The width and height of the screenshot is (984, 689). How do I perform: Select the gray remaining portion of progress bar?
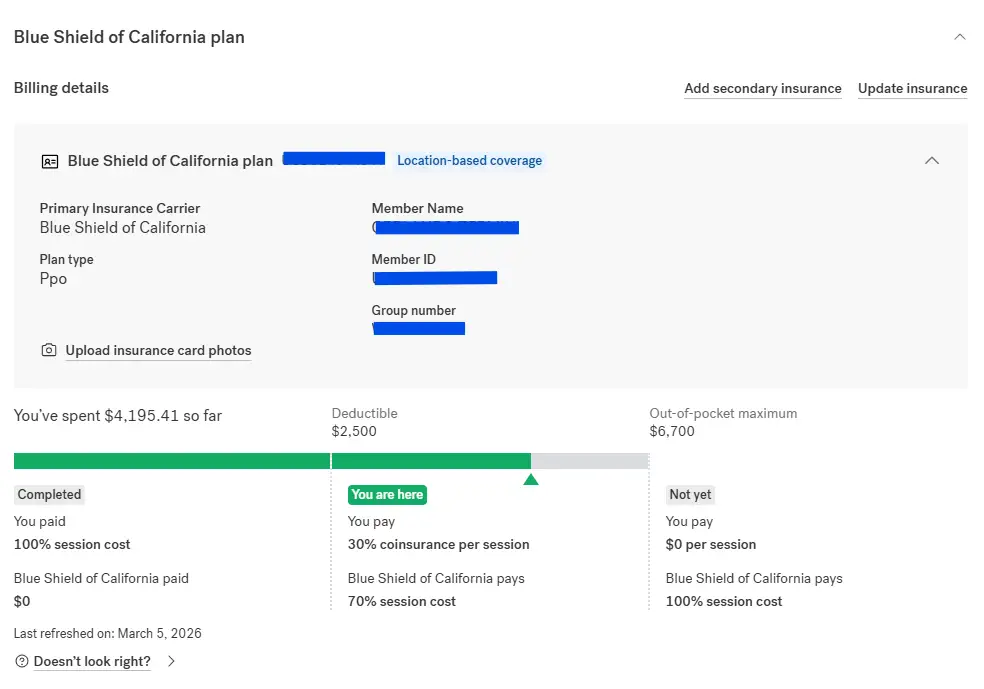590,461
